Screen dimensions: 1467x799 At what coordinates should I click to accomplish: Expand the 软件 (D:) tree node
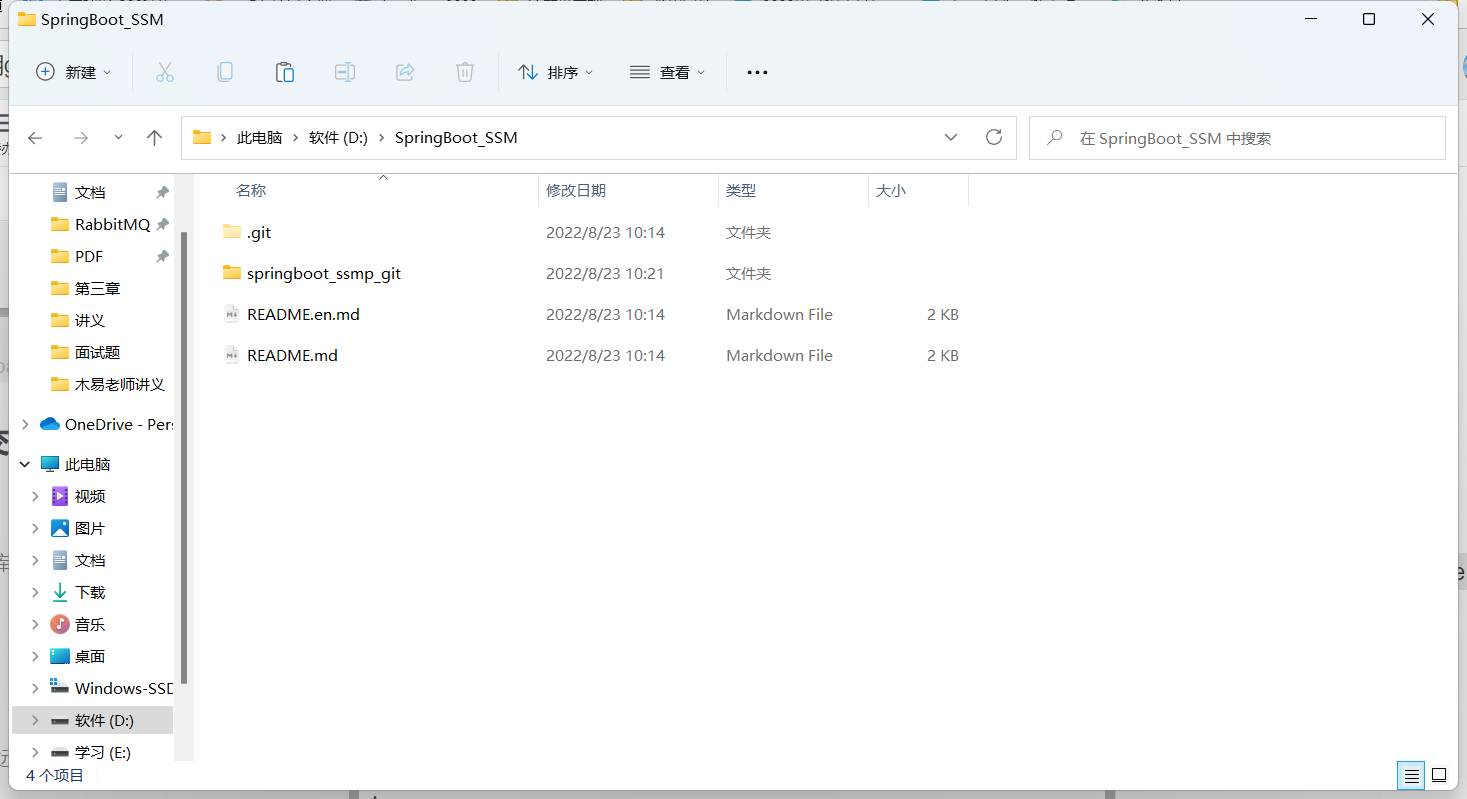[36, 720]
